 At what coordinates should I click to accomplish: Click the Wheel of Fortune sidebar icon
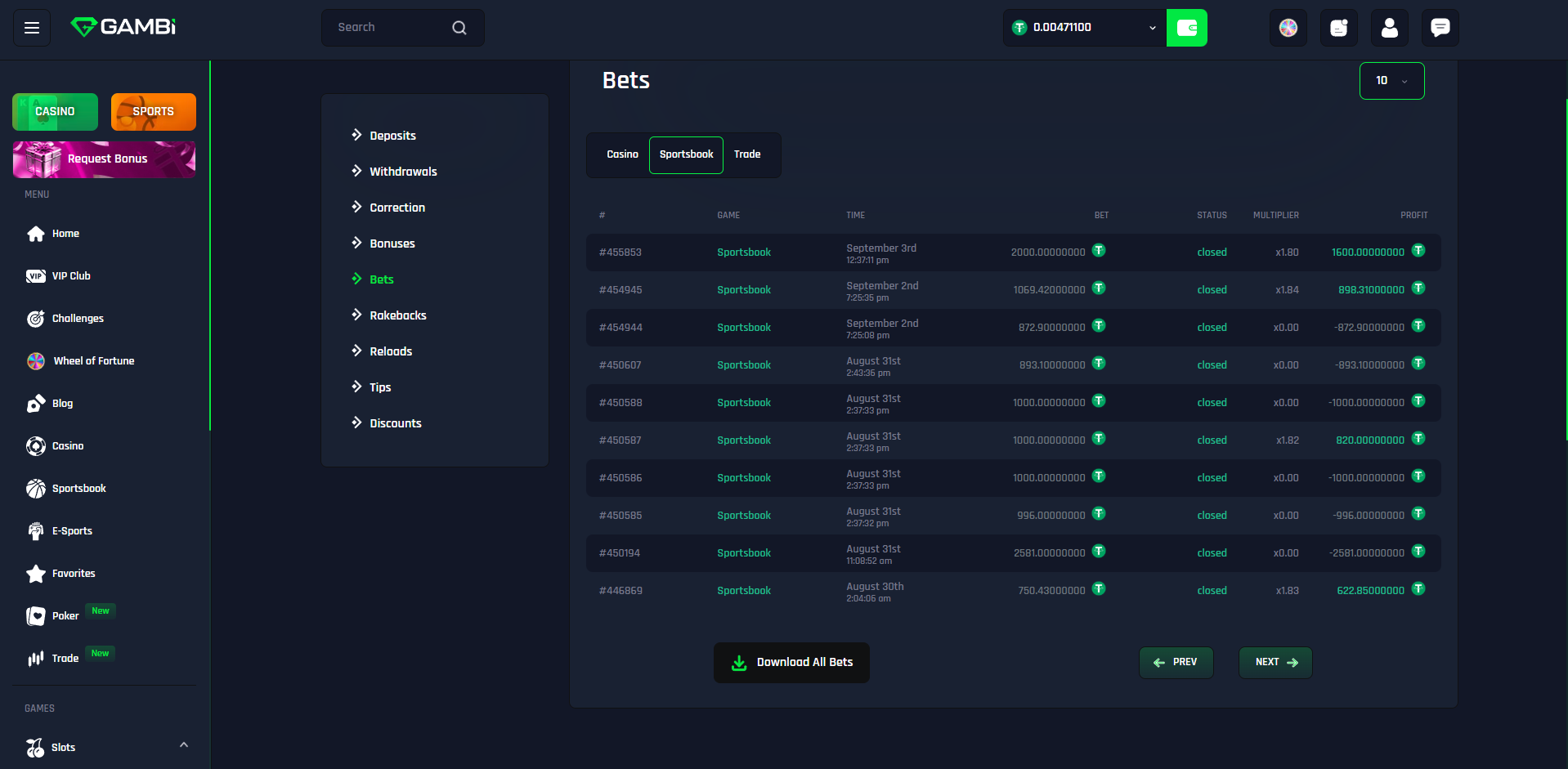pyautogui.click(x=36, y=361)
